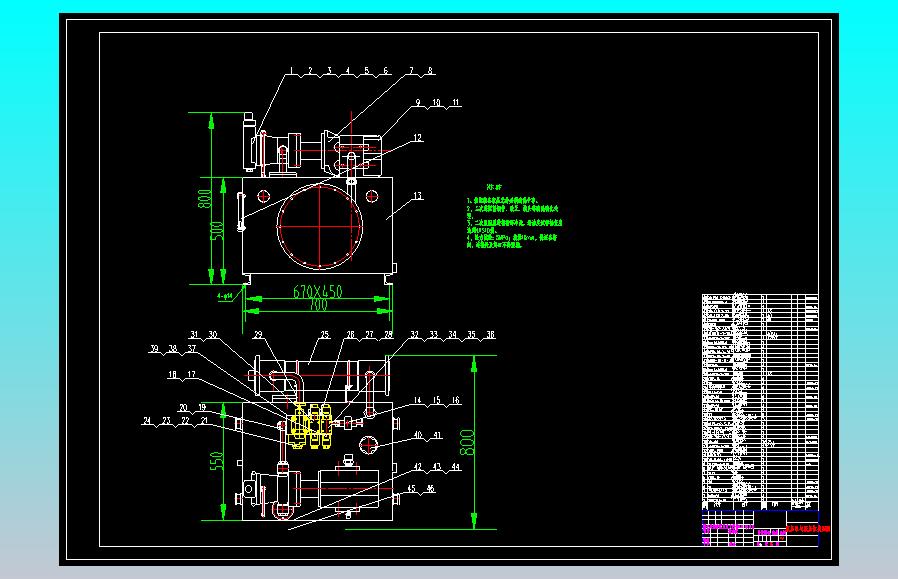This screenshot has height=579, width=898.
Task: Click the part number label 7
Action: (411, 71)
